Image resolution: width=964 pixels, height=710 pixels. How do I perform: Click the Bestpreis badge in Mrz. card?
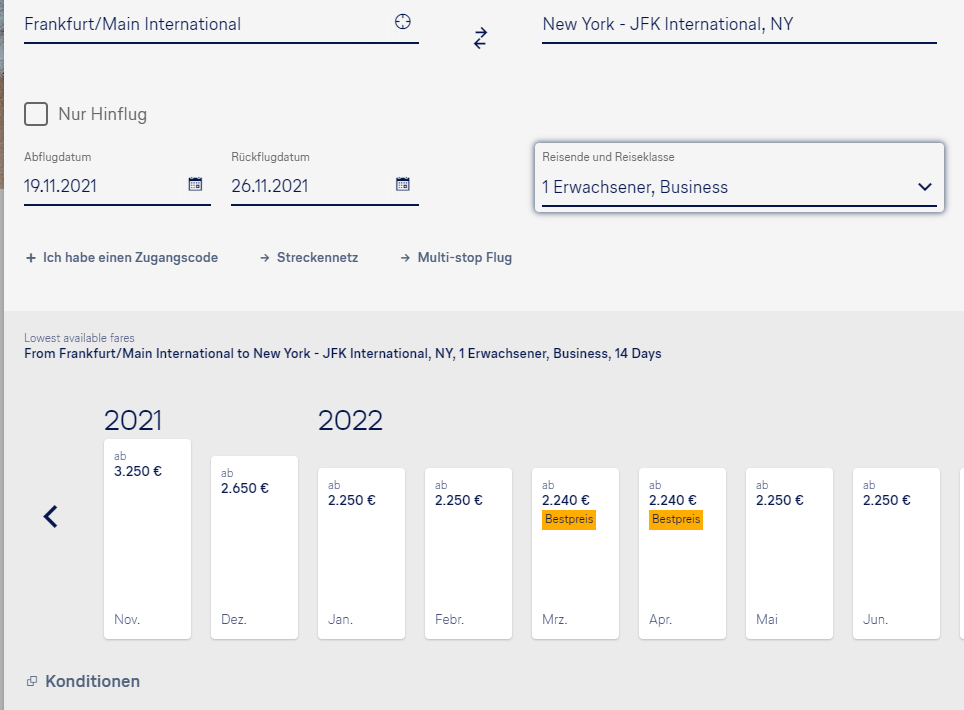569,519
